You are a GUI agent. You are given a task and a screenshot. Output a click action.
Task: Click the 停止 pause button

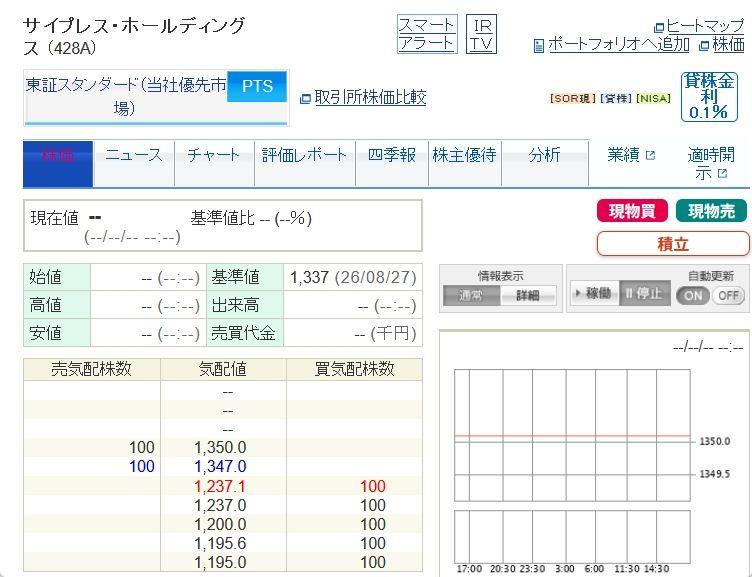point(645,293)
